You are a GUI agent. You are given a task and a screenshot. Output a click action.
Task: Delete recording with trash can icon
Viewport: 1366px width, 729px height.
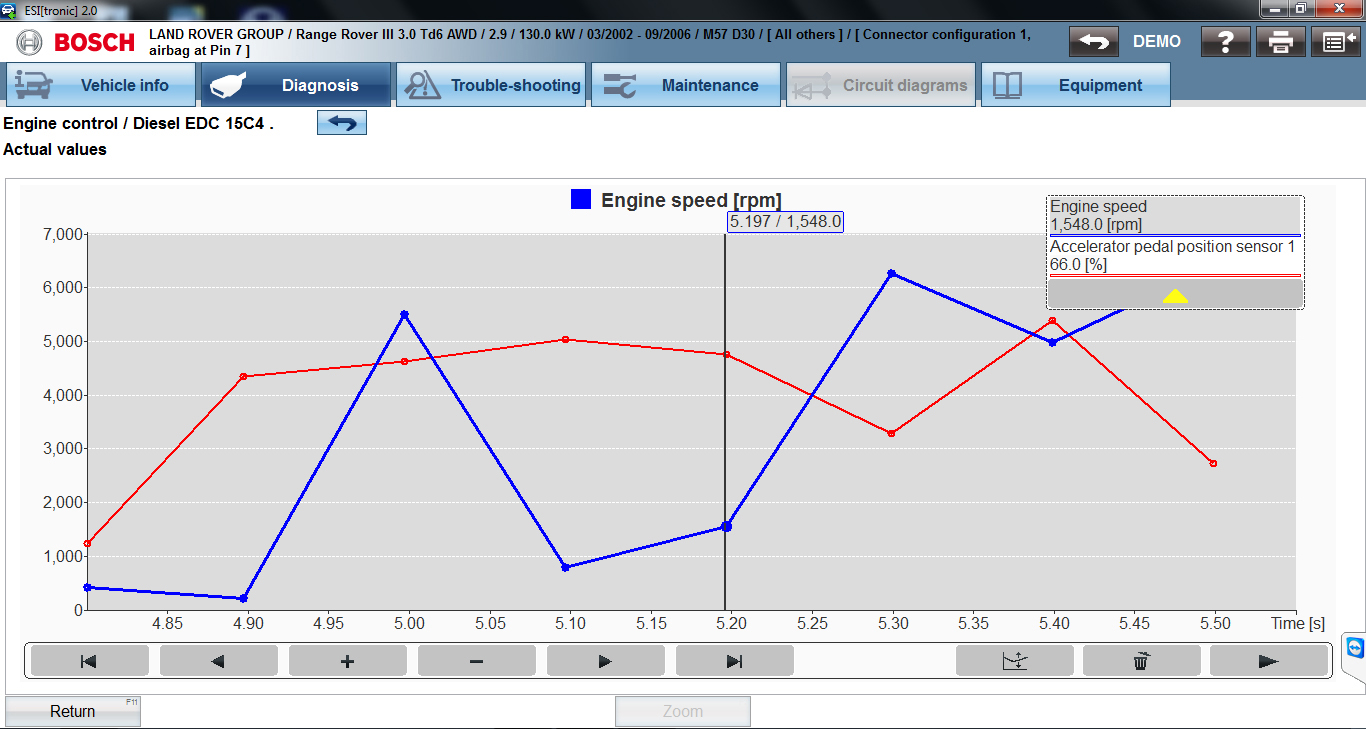[x=1141, y=661]
